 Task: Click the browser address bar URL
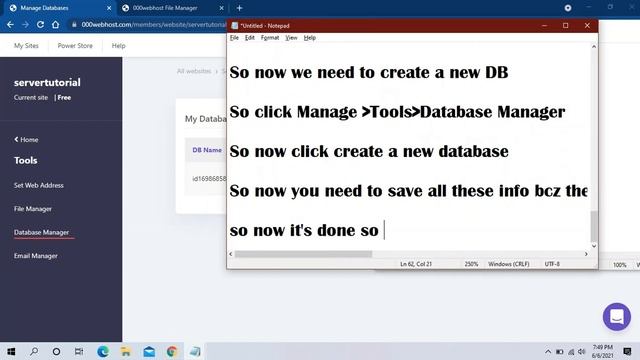pyautogui.click(x=153, y=24)
